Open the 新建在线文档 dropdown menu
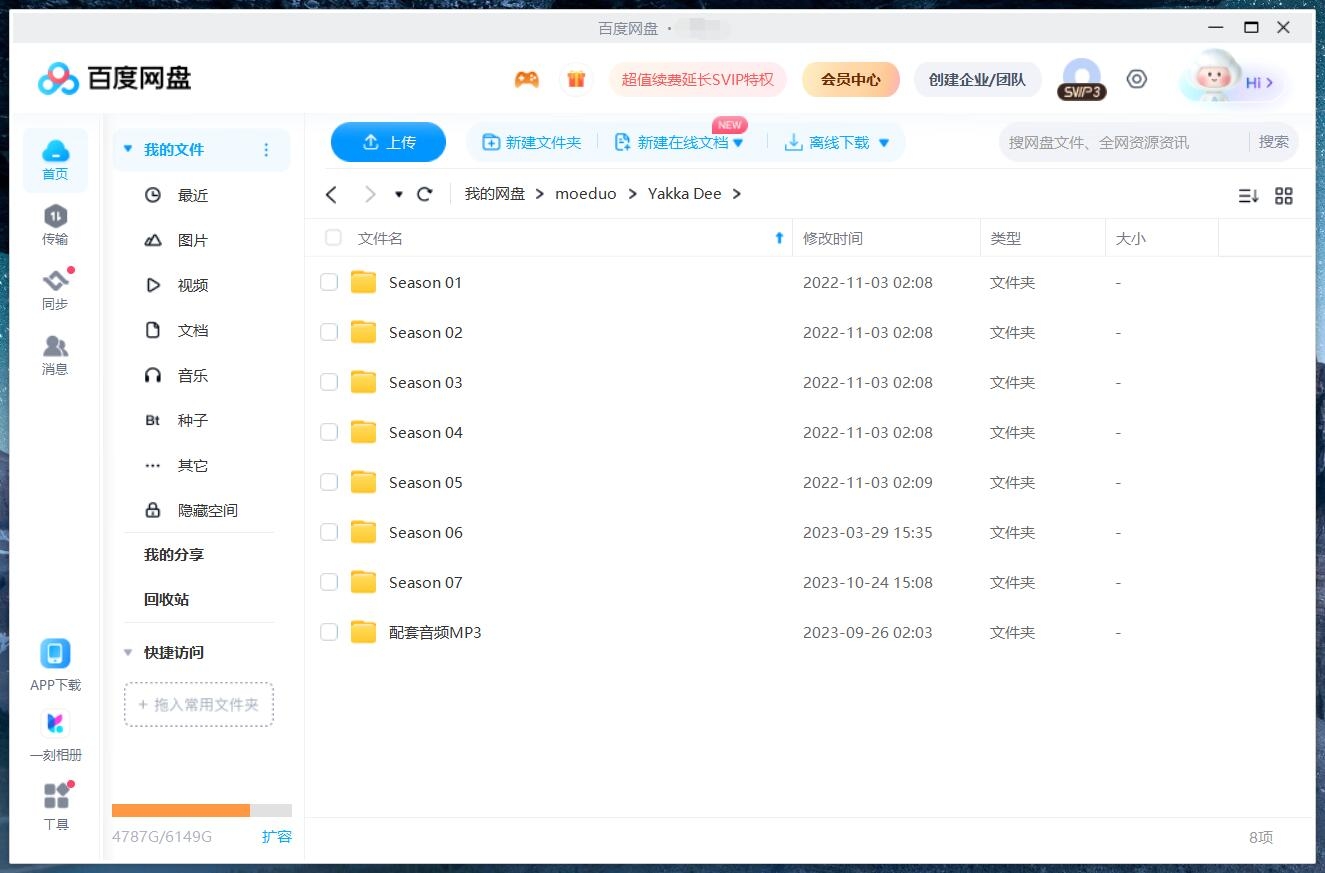This screenshot has width=1325, height=873. coord(736,142)
